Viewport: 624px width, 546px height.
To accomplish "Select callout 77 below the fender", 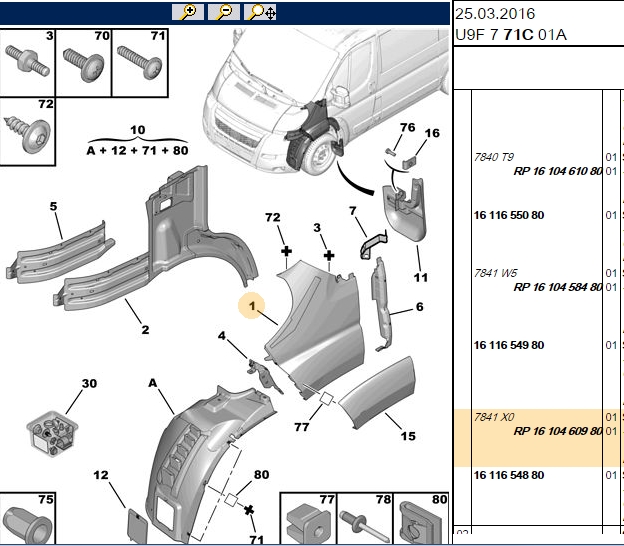I will coord(302,427).
